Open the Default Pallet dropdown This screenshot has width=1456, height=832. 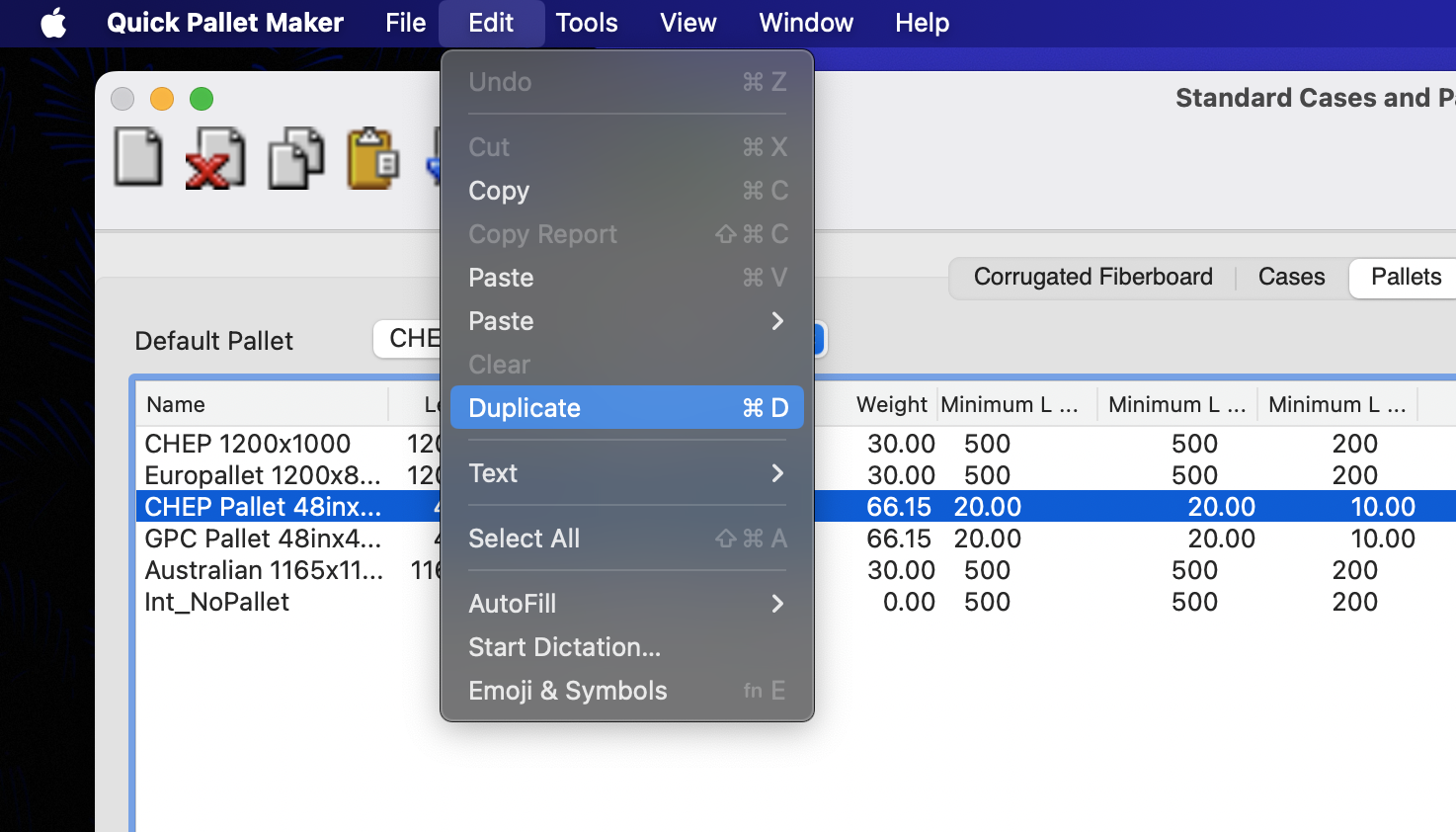tap(600, 339)
